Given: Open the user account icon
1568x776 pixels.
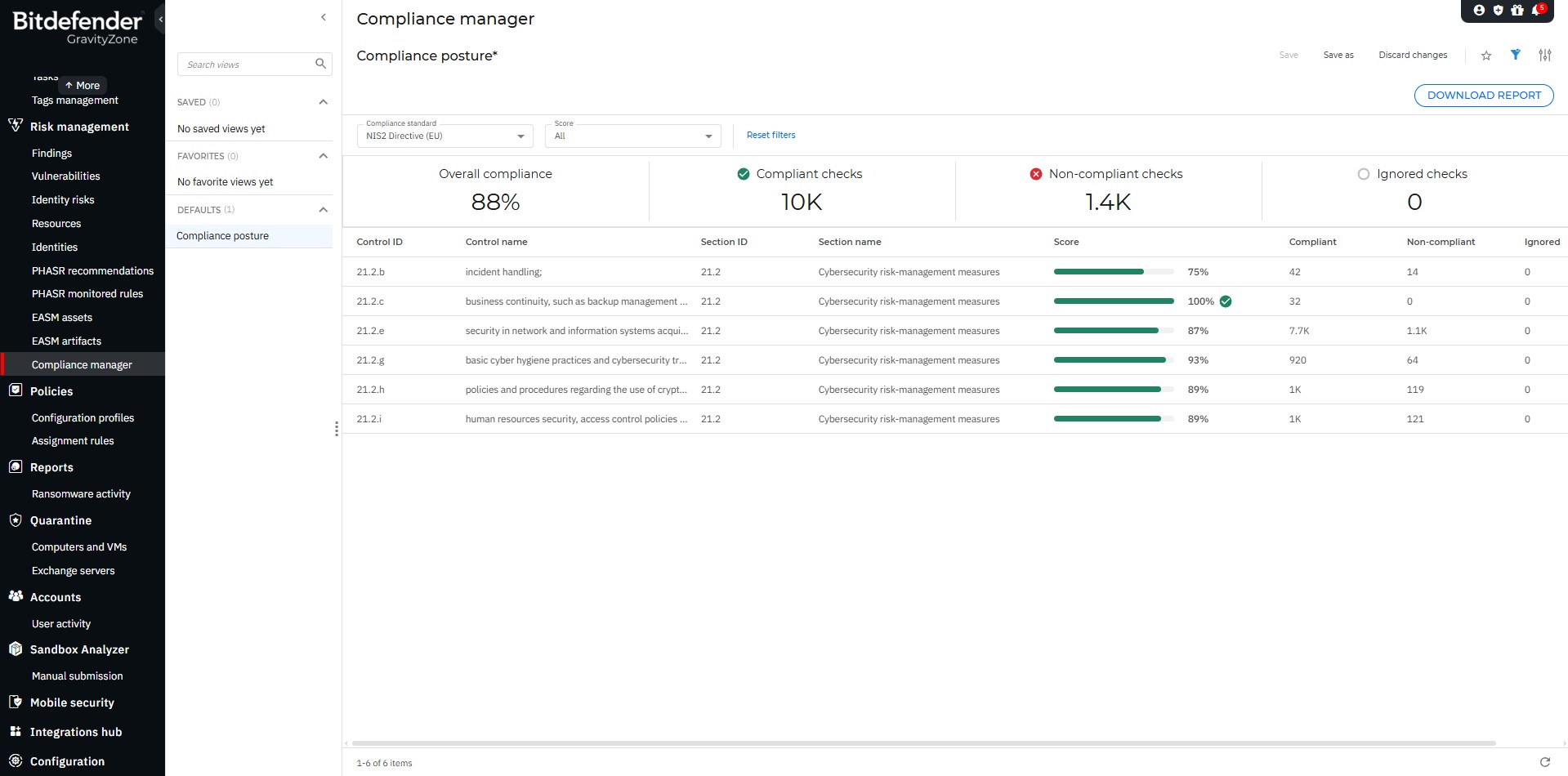Looking at the screenshot, I should tap(1479, 11).
